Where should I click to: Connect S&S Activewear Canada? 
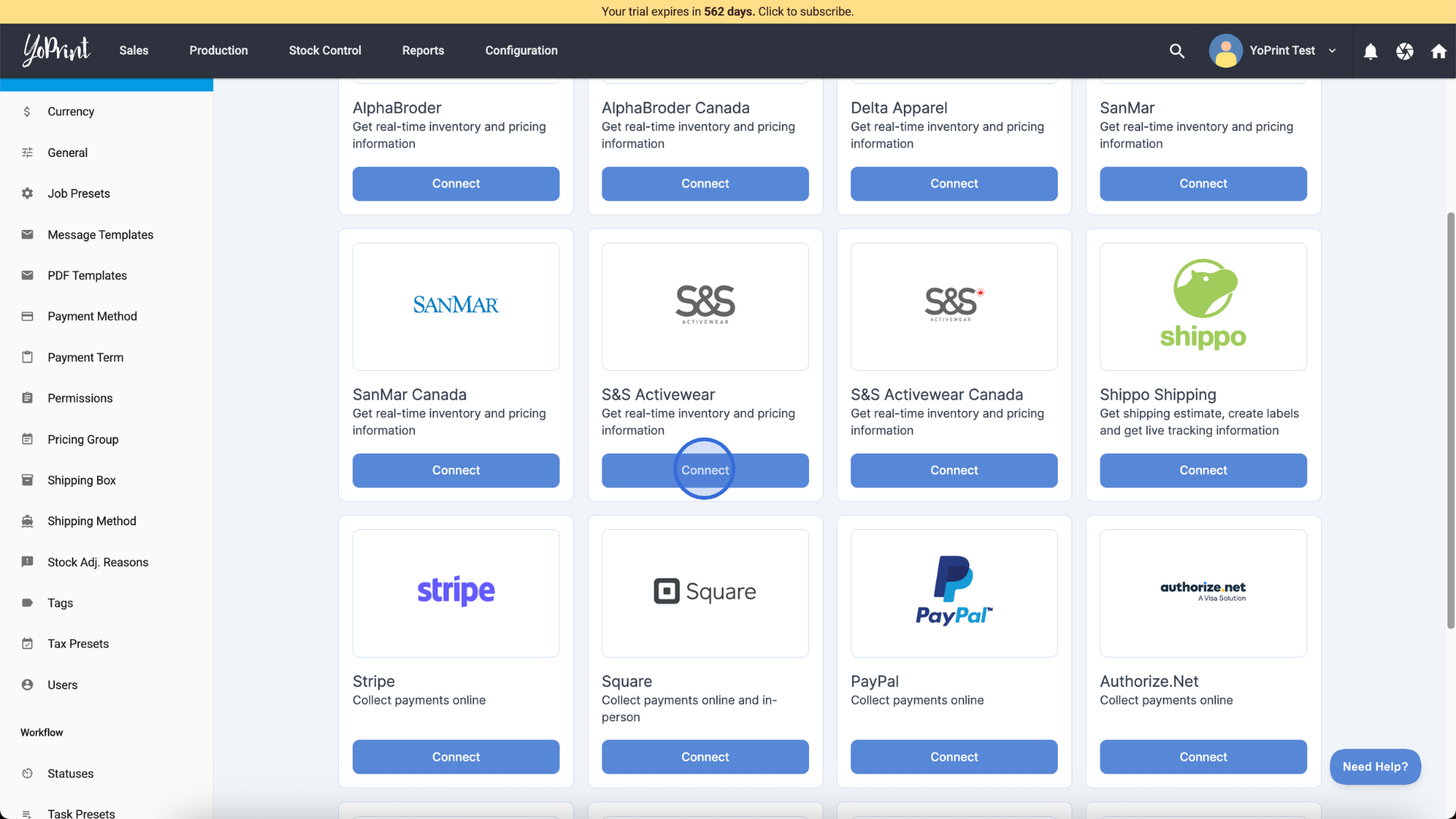[954, 470]
